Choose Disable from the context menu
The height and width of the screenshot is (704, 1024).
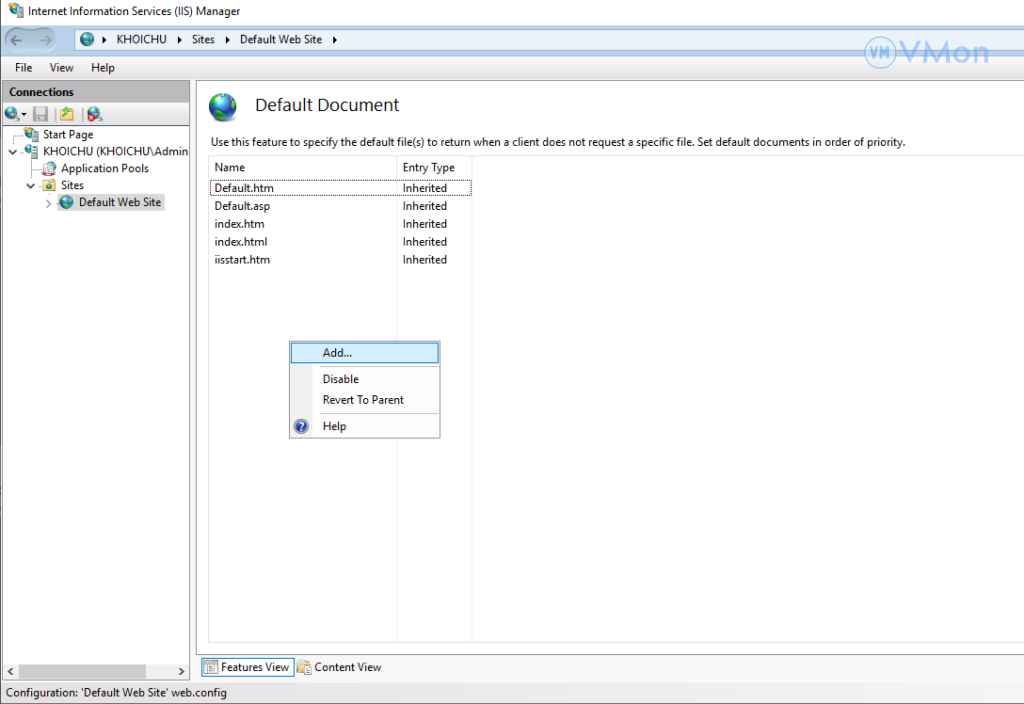[x=364, y=379]
